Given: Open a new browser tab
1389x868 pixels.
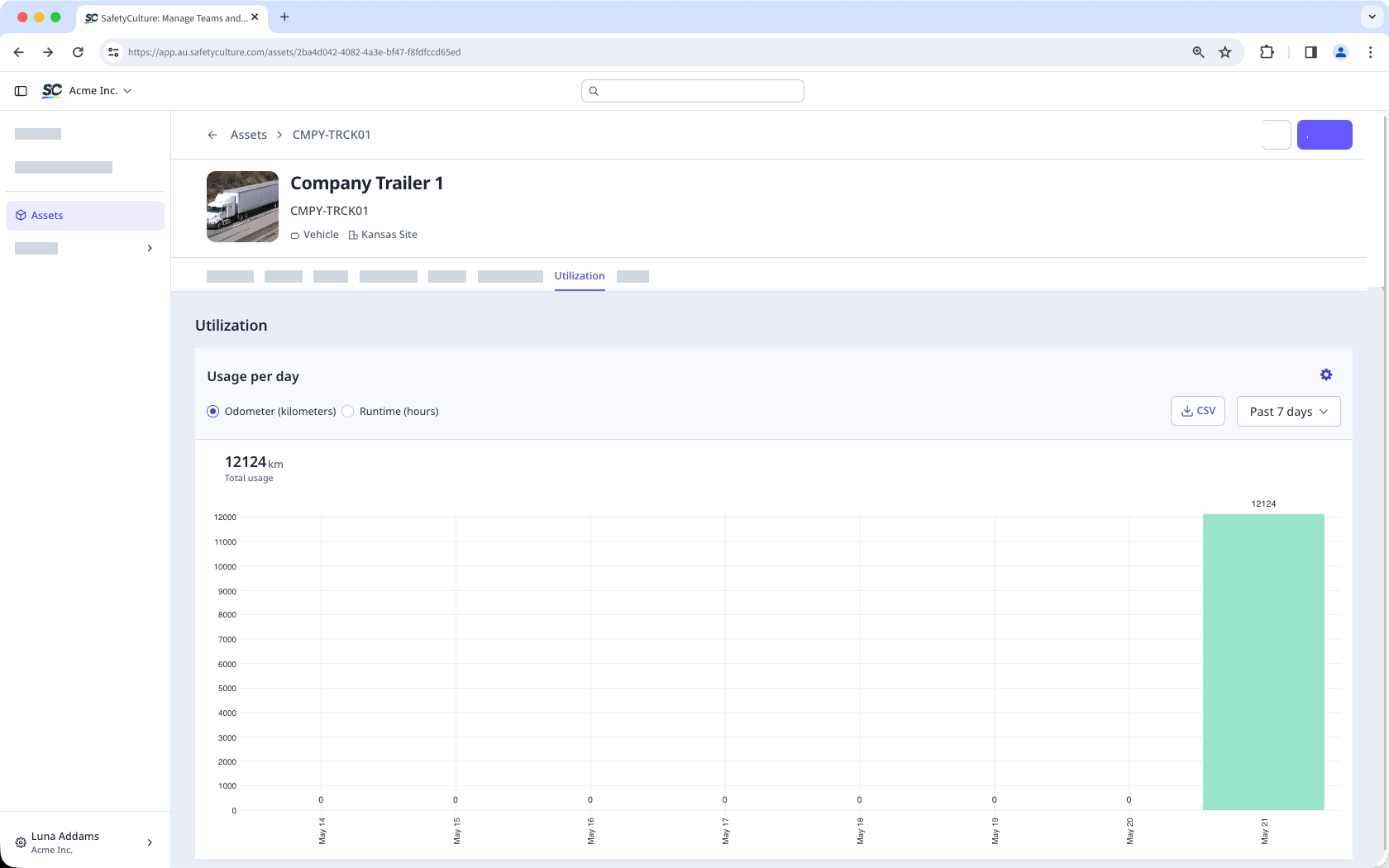Looking at the screenshot, I should click(284, 17).
